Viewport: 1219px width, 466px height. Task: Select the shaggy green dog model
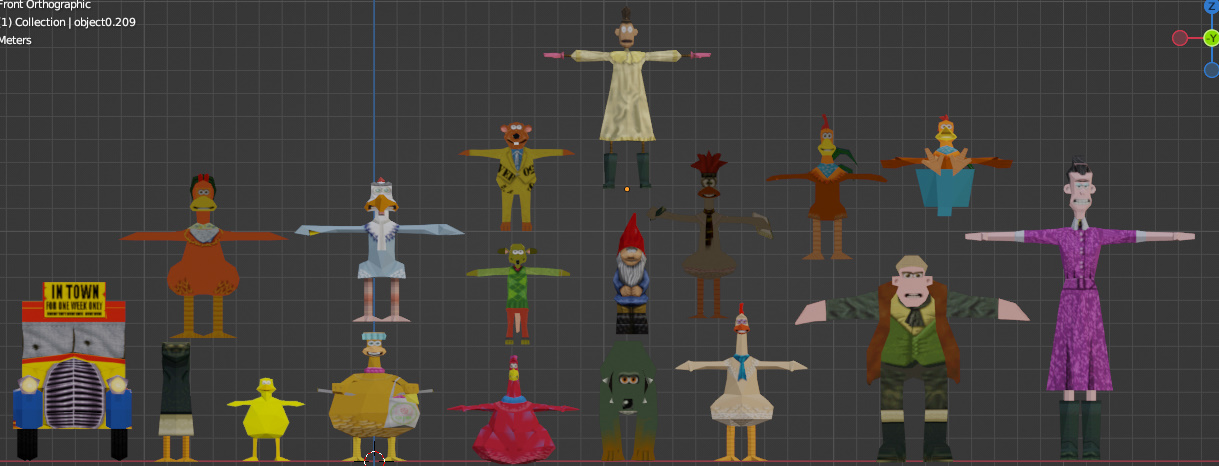coord(628,402)
